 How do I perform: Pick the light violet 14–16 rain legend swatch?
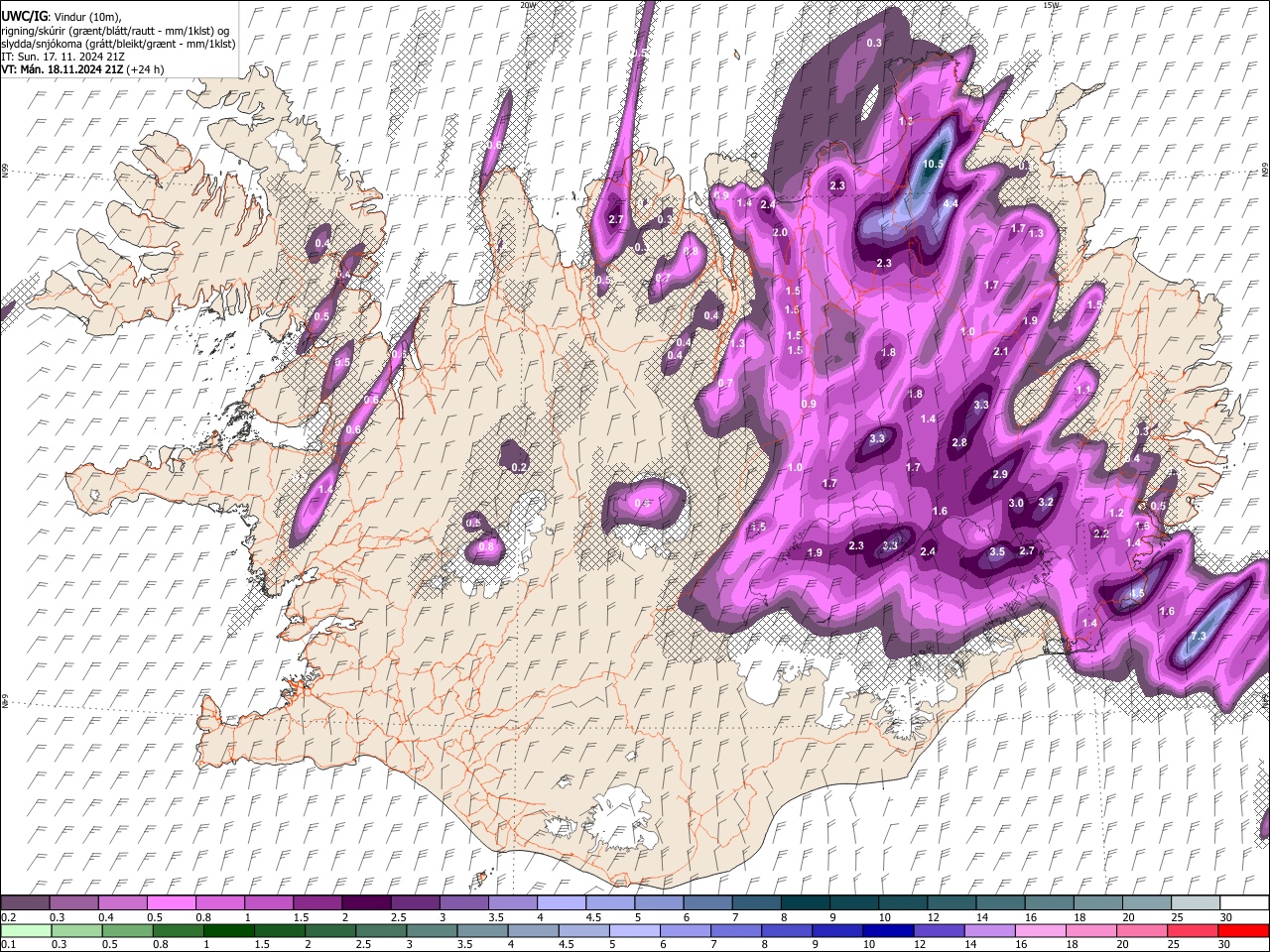point(989,930)
